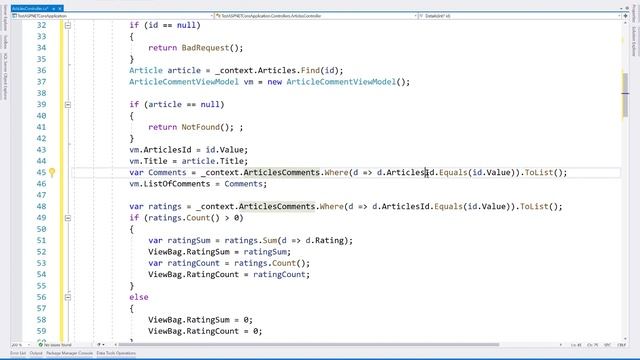640x360 pixels.
Task: Click the horizontal scrollbar of the editor
Action: tap(309, 345)
